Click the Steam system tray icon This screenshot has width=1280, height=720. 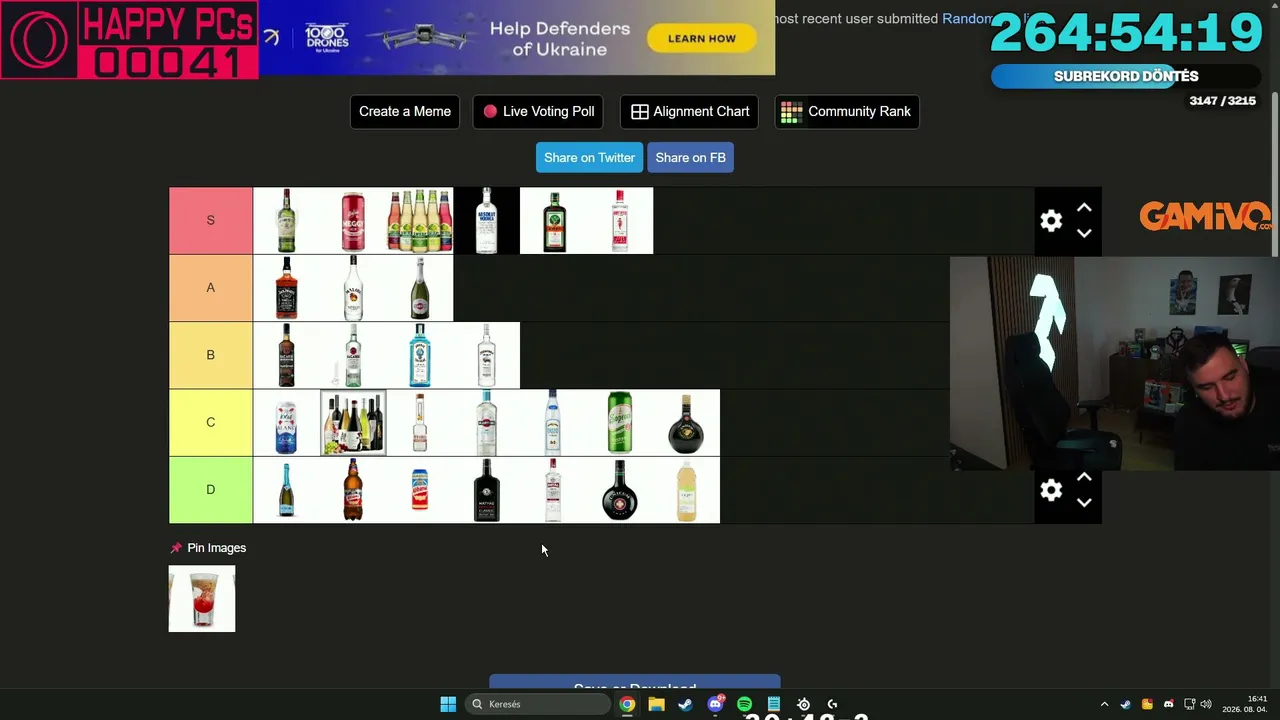1126,704
